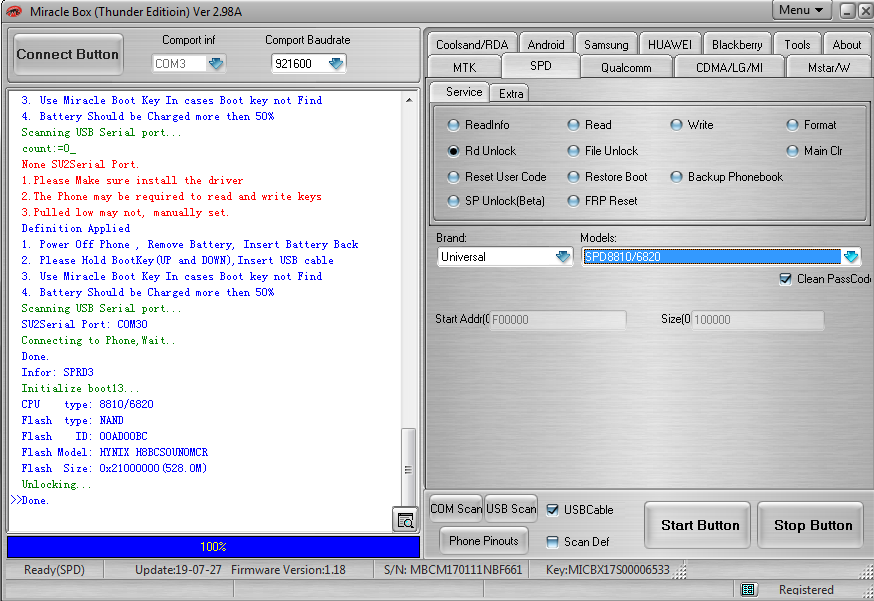Switch to the MTK tab
Screen dimensions: 874x601
[x=465, y=67]
